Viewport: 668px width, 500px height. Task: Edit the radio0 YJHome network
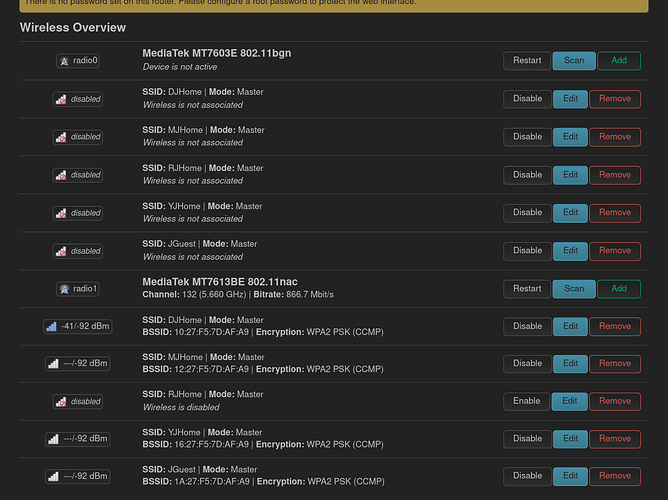coord(570,213)
